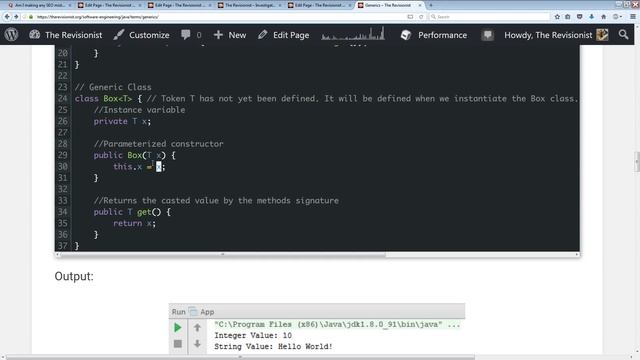Click 'String Value: Hello World!' output line

click(x=273, y=347)
